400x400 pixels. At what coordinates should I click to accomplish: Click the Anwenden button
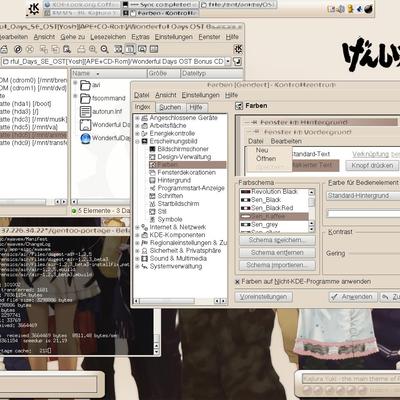coord(353,297)
